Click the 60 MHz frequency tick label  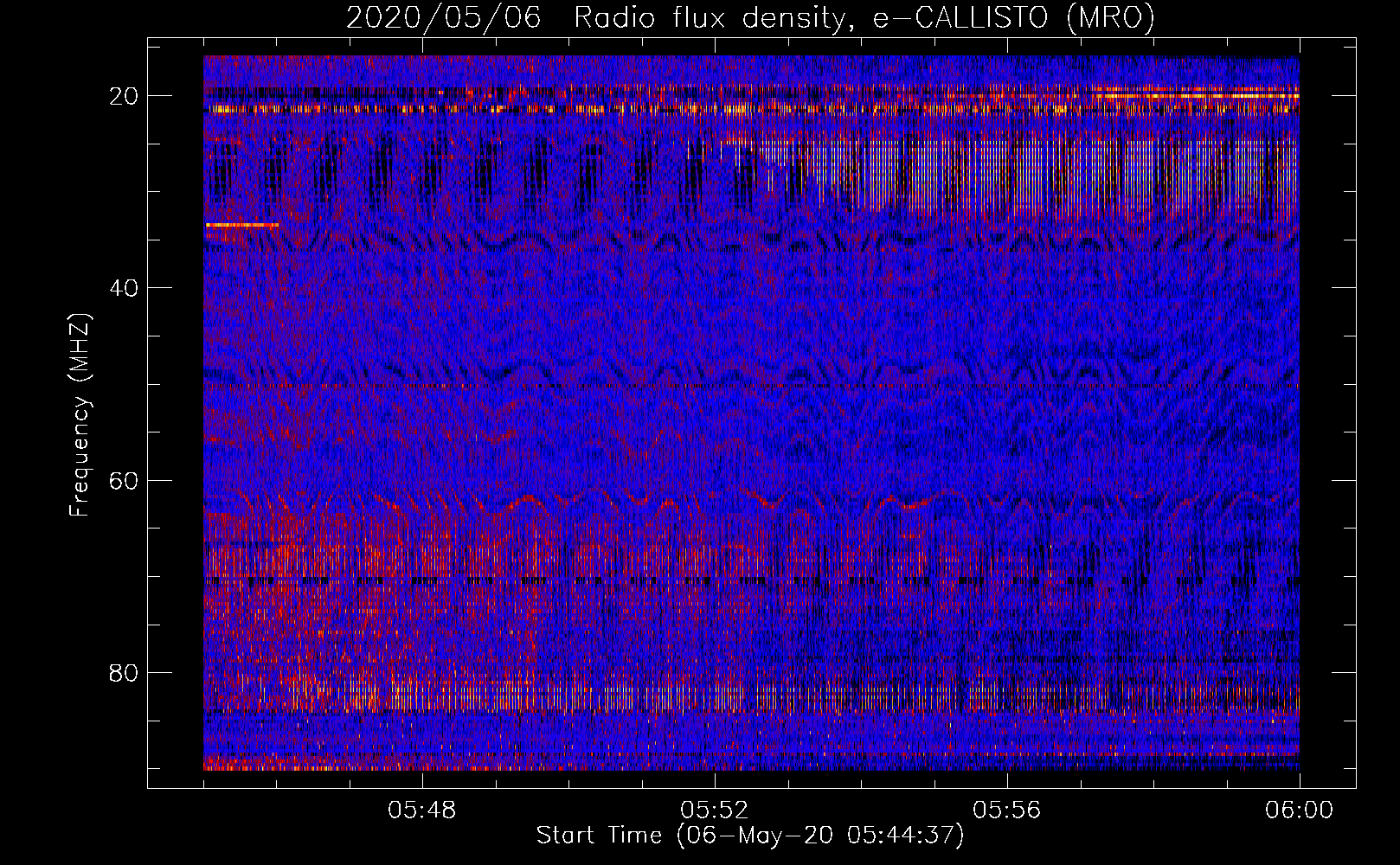point(124,481)
